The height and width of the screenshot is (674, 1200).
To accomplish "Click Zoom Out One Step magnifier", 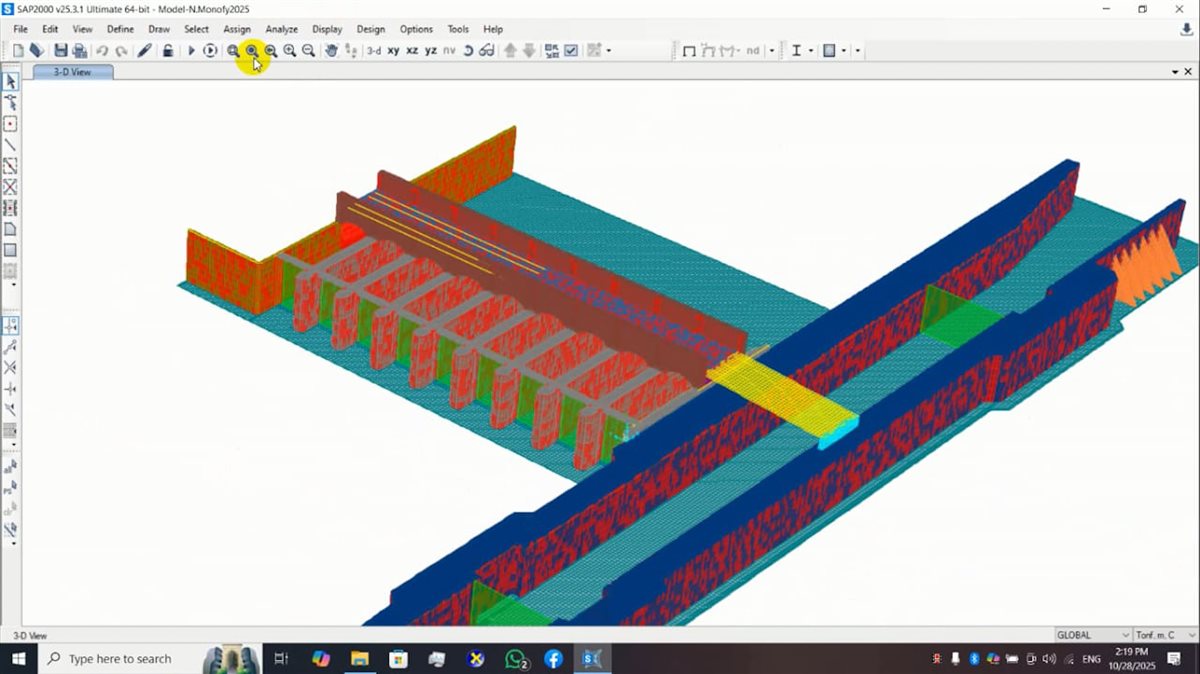I will click(308, 50).
